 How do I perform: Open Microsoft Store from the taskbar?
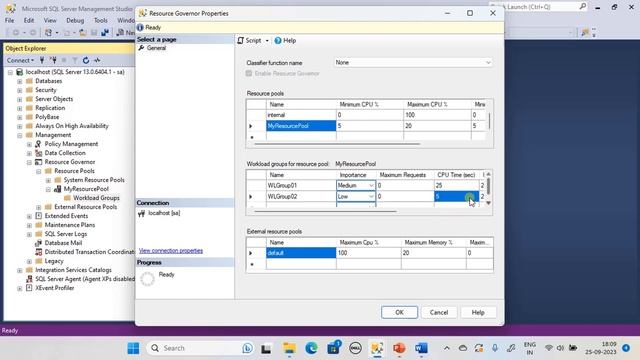[x=333, y=348]
